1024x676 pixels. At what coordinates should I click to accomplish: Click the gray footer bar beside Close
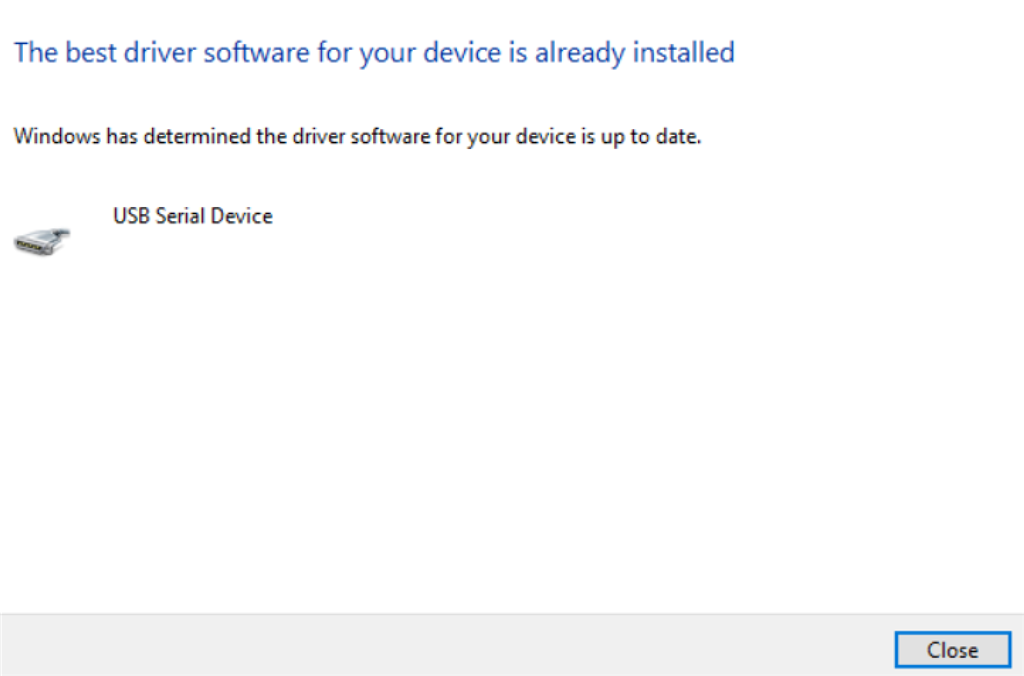click(x=444, y=645)
